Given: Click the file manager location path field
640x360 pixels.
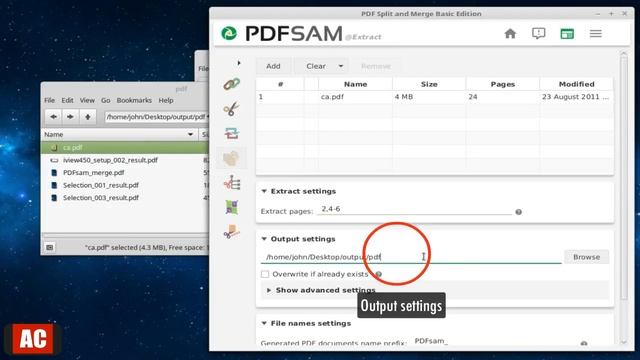Looking at the screenshot, I should [x=156, y=117].
